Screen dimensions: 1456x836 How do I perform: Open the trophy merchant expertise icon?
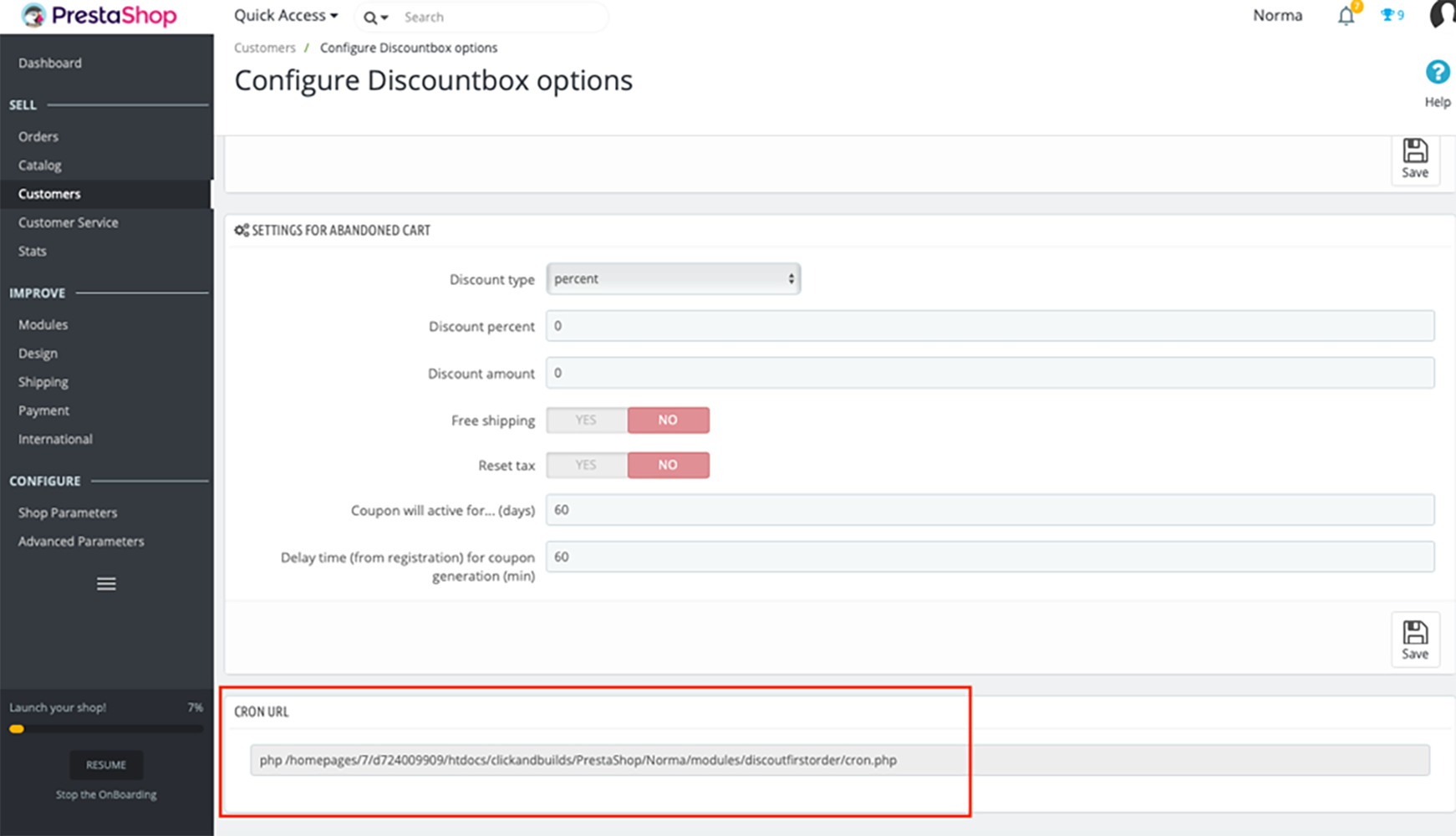(1392, 15)
